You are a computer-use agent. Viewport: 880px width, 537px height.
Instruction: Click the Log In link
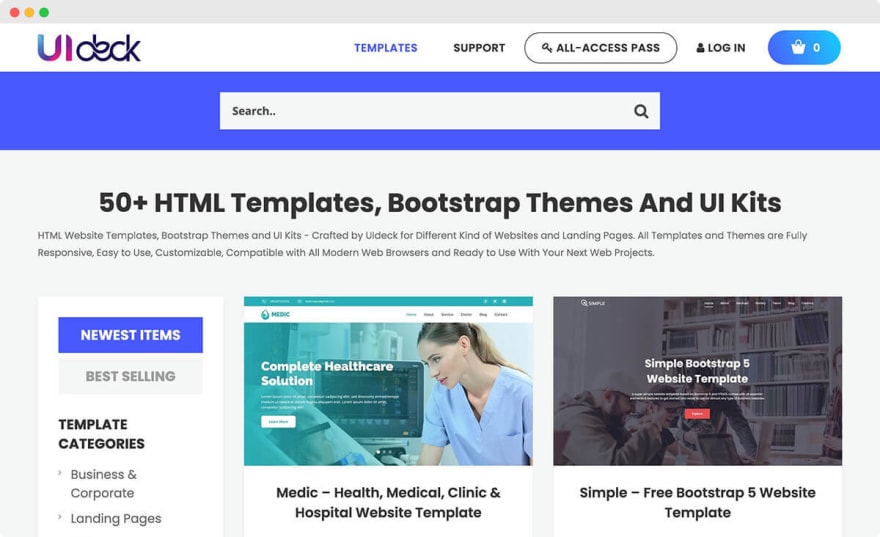[x=721, y=48]
